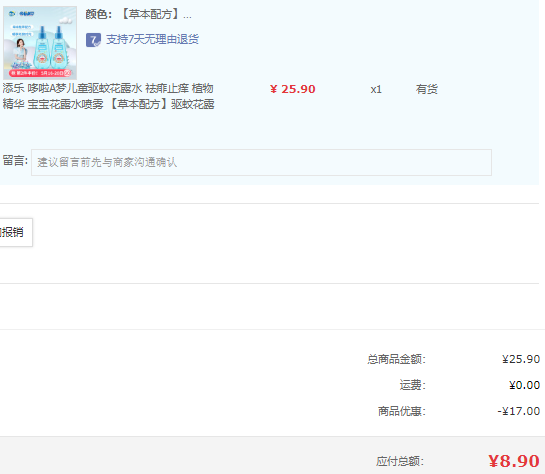This screenshot has height=474, width=545.
Task: Click the 颜色【草本配方】 spec text
Action: pos(138,14)
